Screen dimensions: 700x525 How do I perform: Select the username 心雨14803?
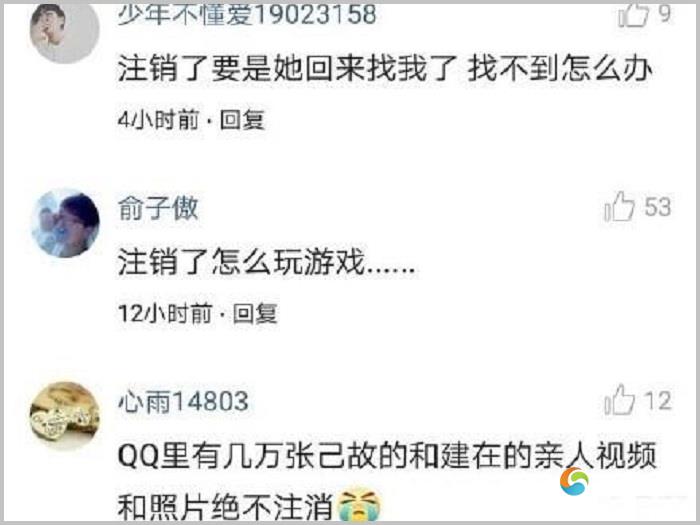tap(183, 401)
